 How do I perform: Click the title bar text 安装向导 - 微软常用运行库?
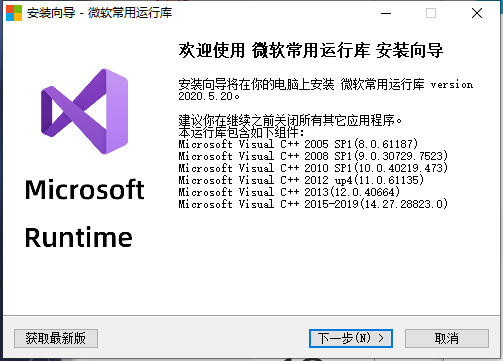coord(99,13)
